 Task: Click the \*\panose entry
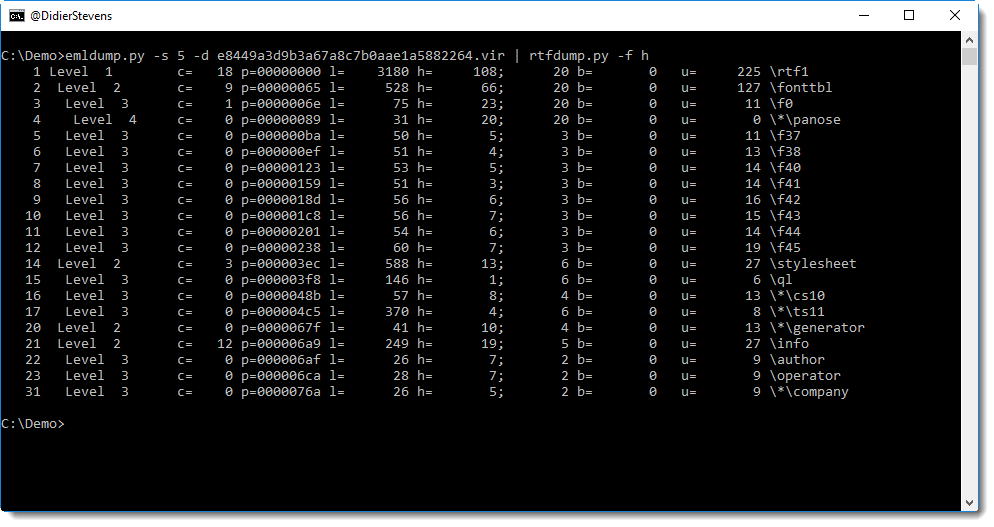[x=805, y=120]
